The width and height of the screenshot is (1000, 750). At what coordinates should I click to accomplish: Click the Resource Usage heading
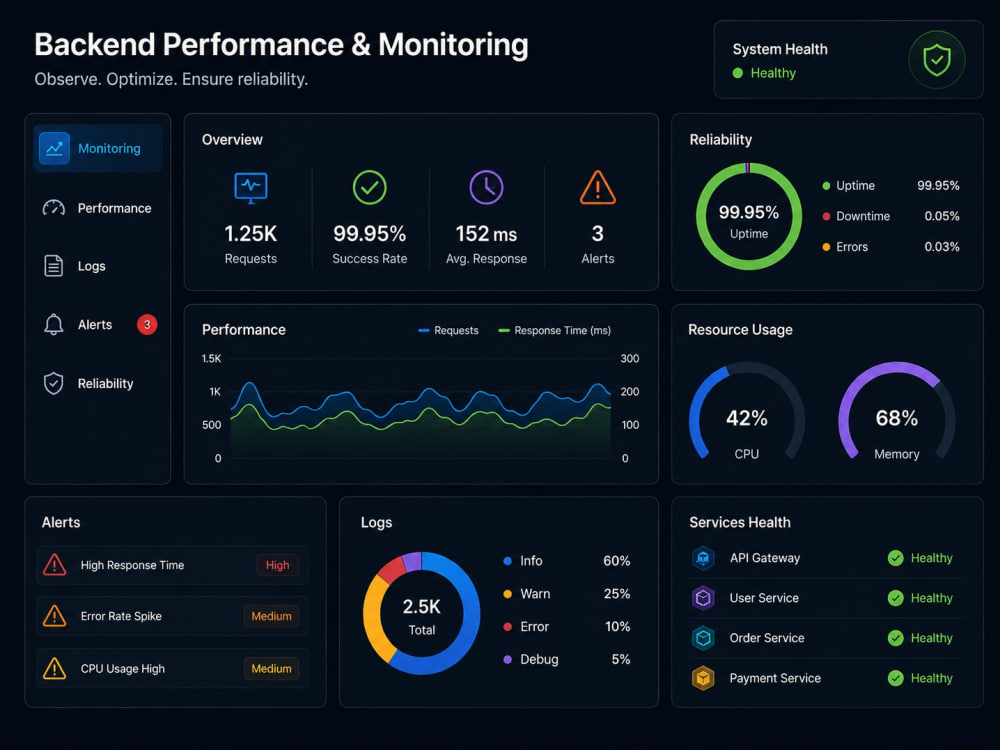click(740, 330)
